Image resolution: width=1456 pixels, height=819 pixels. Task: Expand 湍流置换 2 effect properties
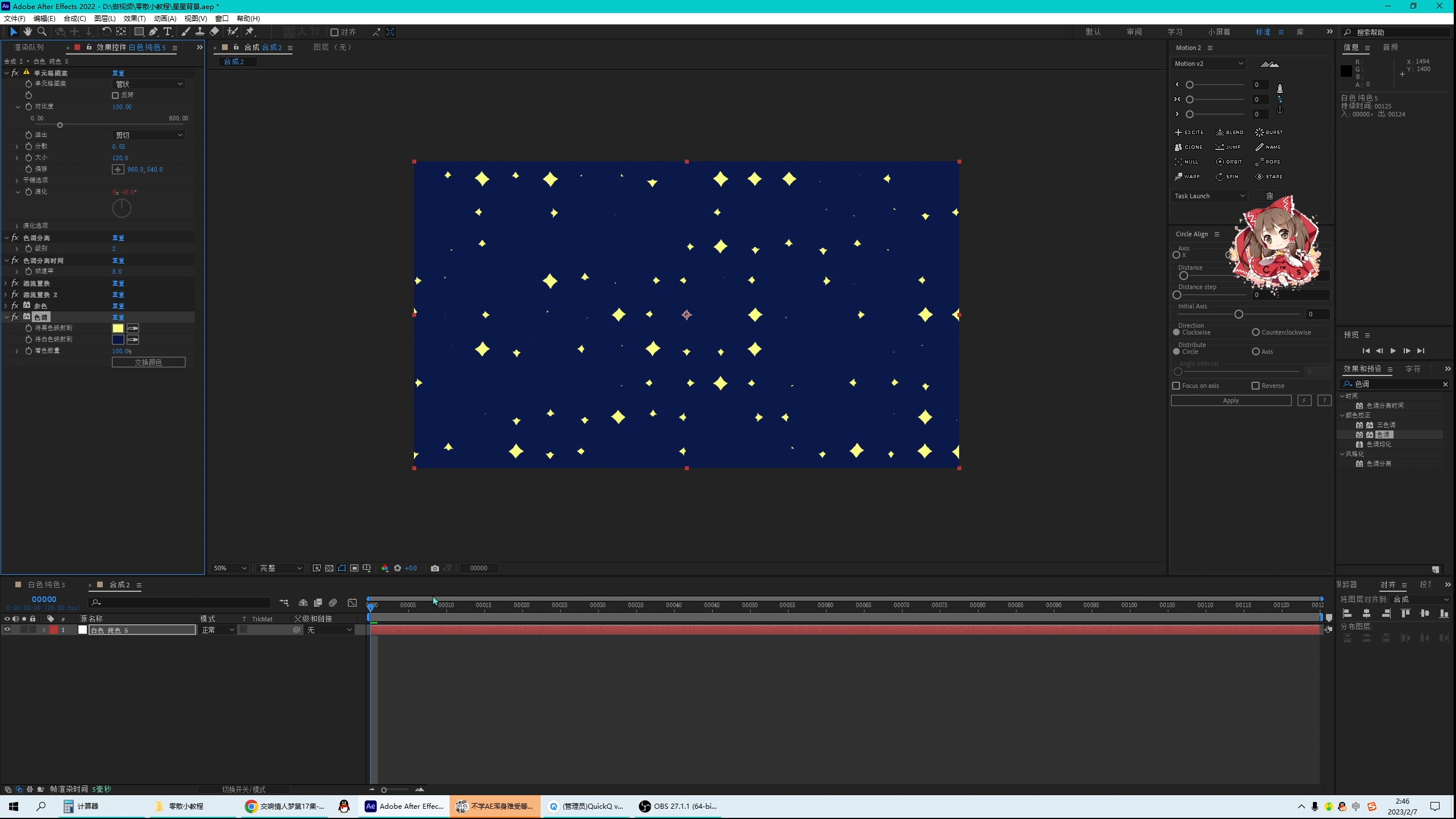tap(6, 294)
